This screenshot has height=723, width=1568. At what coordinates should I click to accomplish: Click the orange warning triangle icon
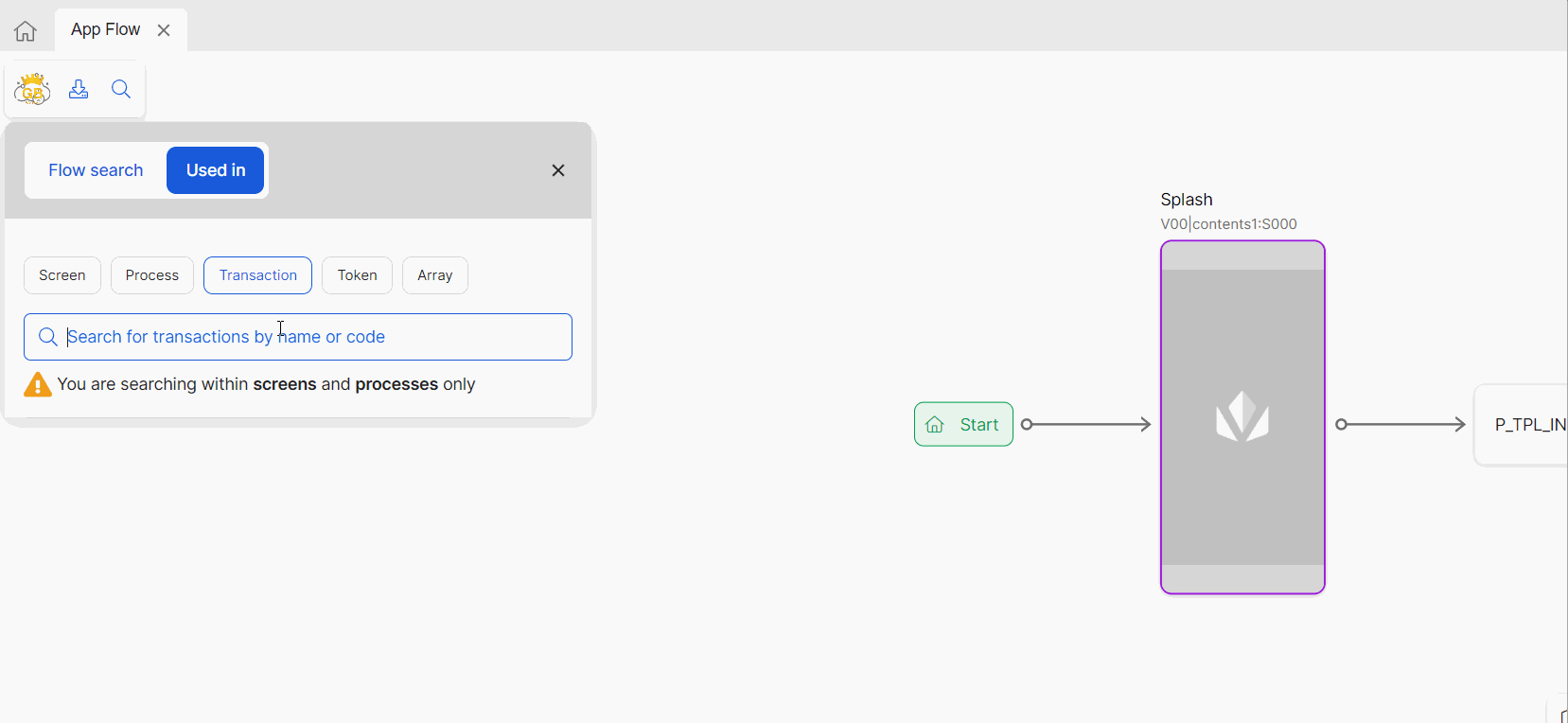click(x=38, y=385)
